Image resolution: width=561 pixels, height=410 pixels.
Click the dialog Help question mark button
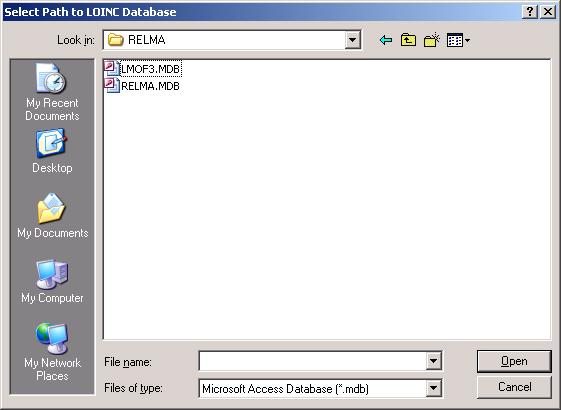point(530,12)
